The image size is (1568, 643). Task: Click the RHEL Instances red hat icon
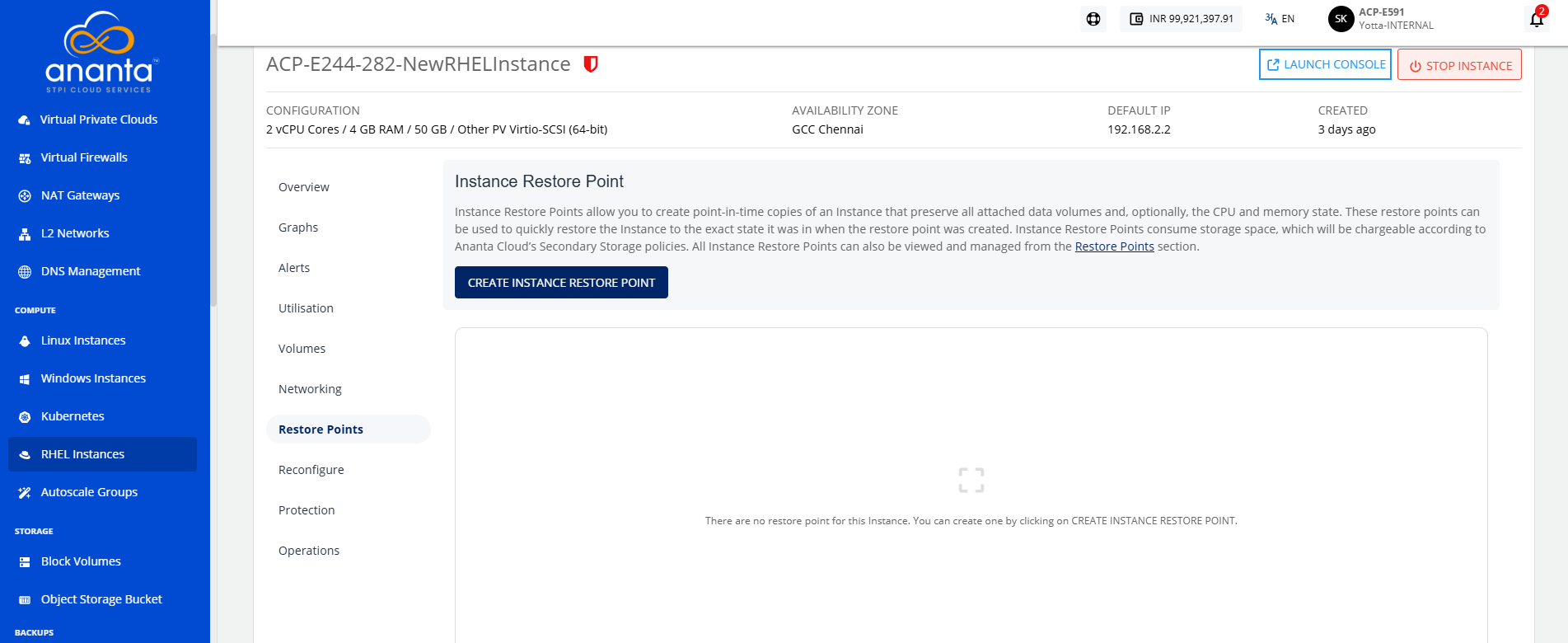pos(25,455)
